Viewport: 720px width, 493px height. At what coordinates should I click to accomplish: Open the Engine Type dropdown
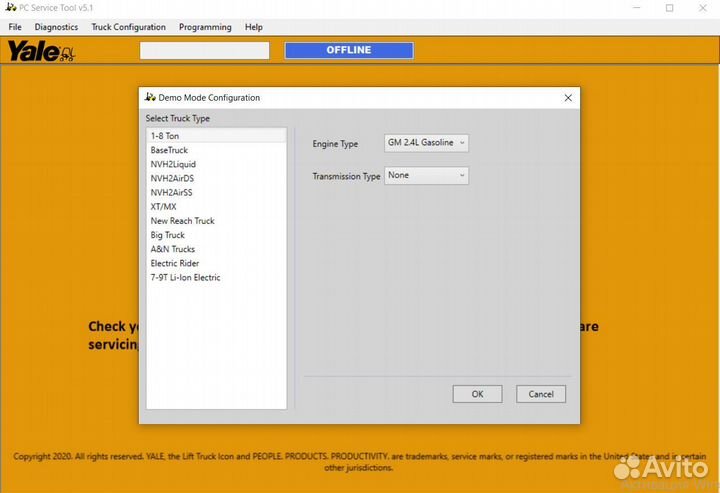[x=426, y=143]
